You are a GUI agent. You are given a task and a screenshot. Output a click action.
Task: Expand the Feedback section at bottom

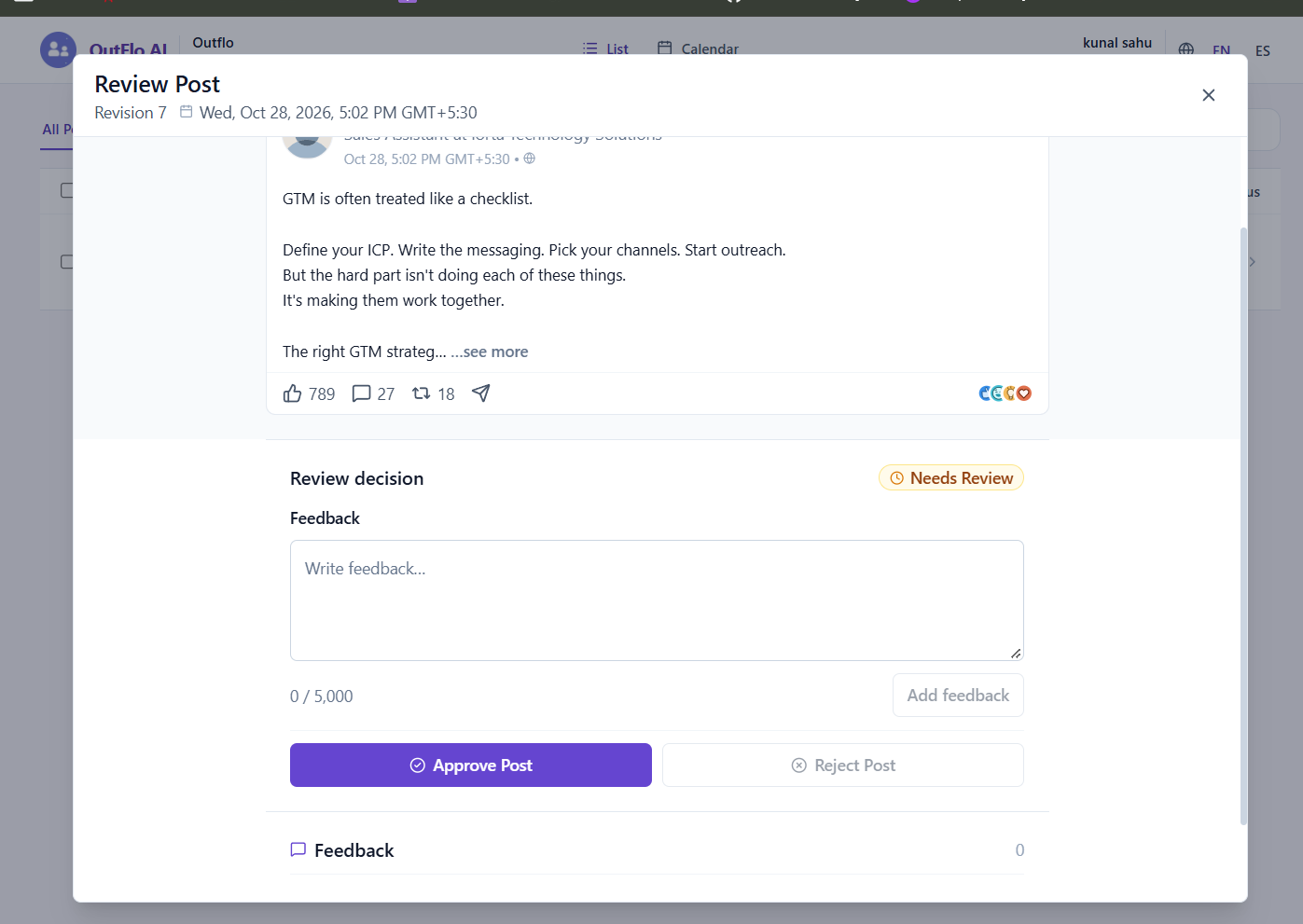[657, 850]
